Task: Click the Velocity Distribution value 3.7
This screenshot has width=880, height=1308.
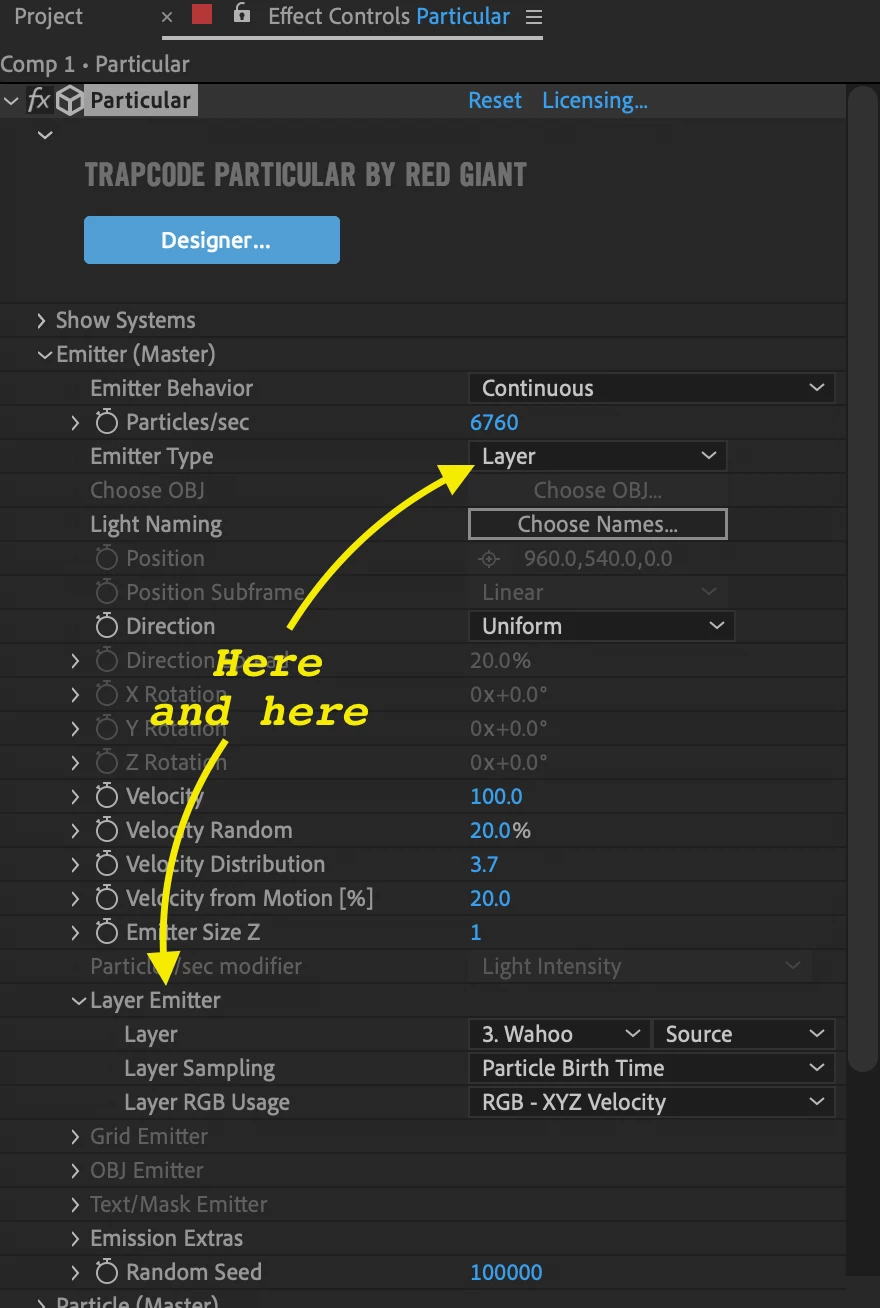Action: pyautogui.click(x=484, y=864)
